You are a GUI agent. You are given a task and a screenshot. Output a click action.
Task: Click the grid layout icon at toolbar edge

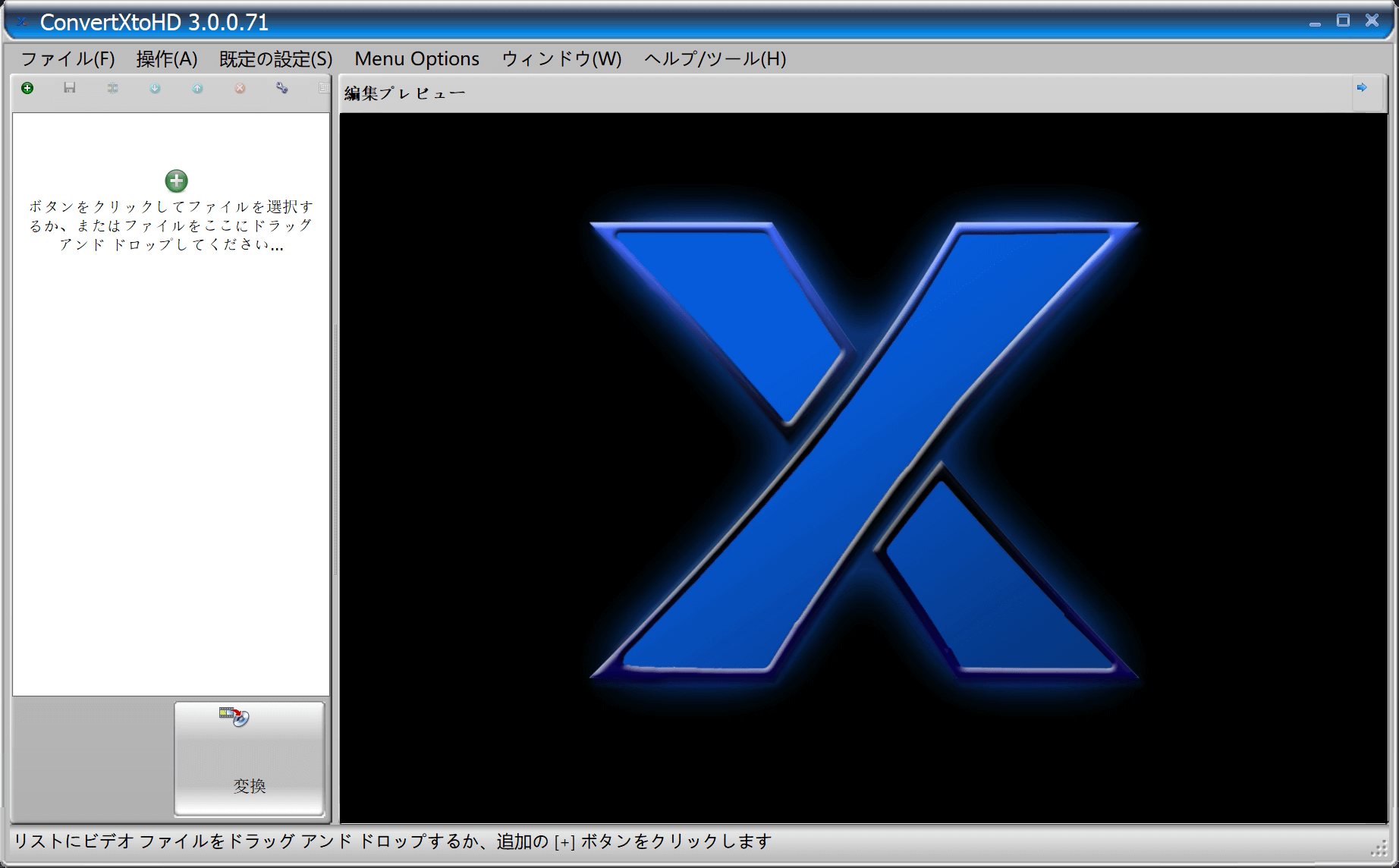324,88
